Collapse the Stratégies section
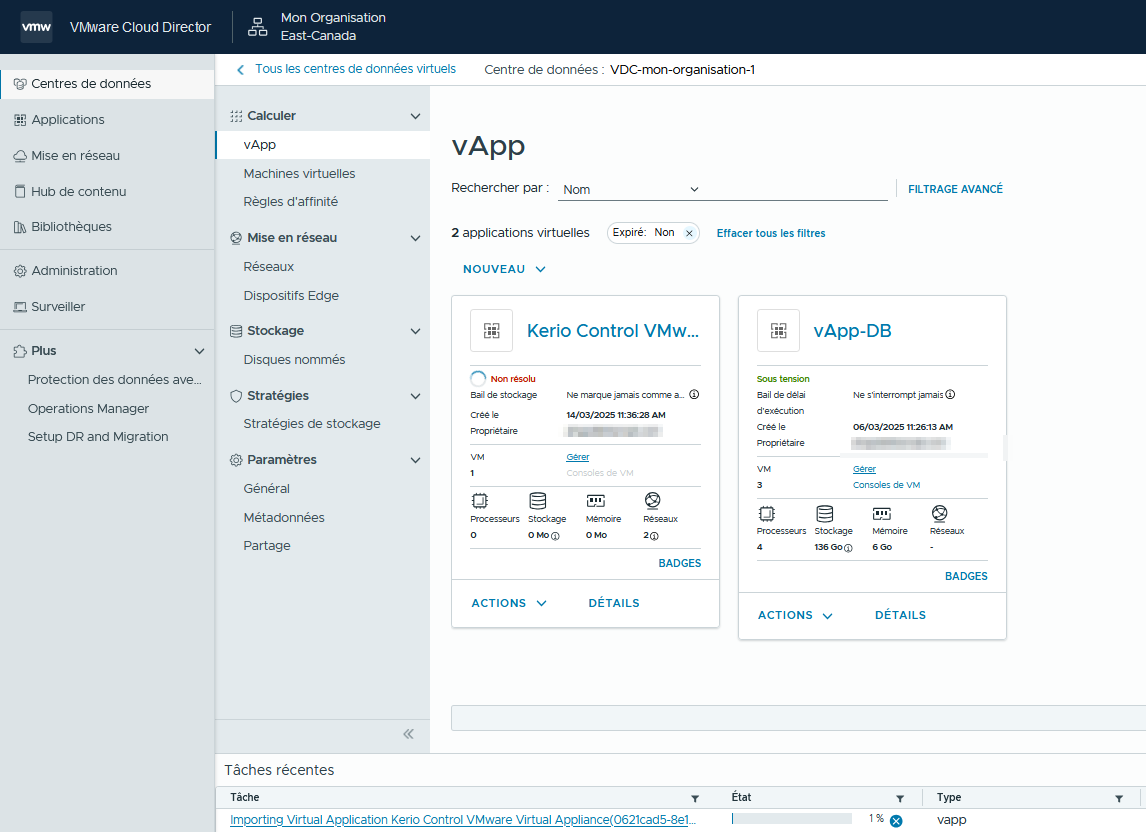This screenshot has width=1146, height=832. 415,396
